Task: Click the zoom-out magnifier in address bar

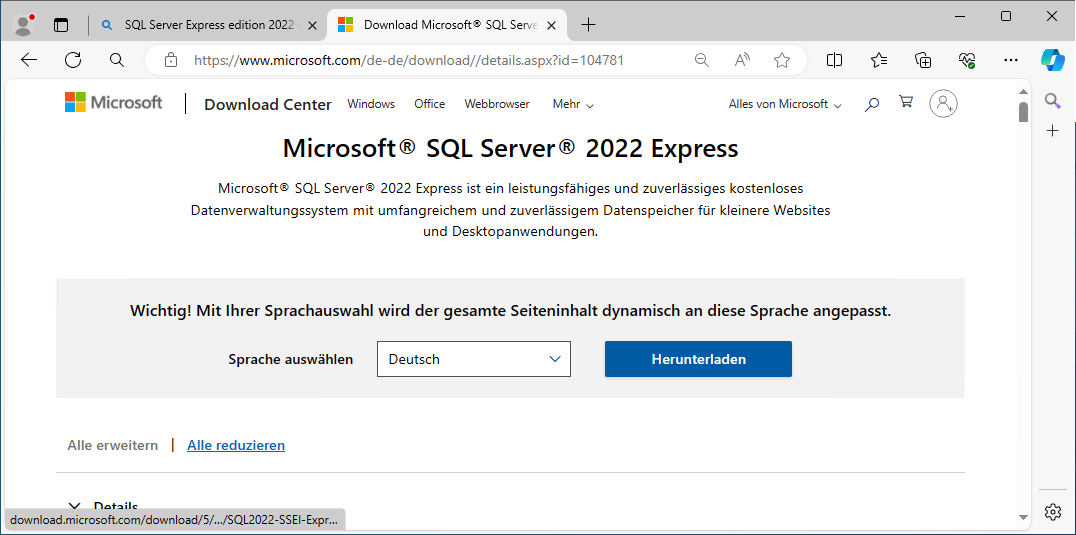Action: coord(701,60)
